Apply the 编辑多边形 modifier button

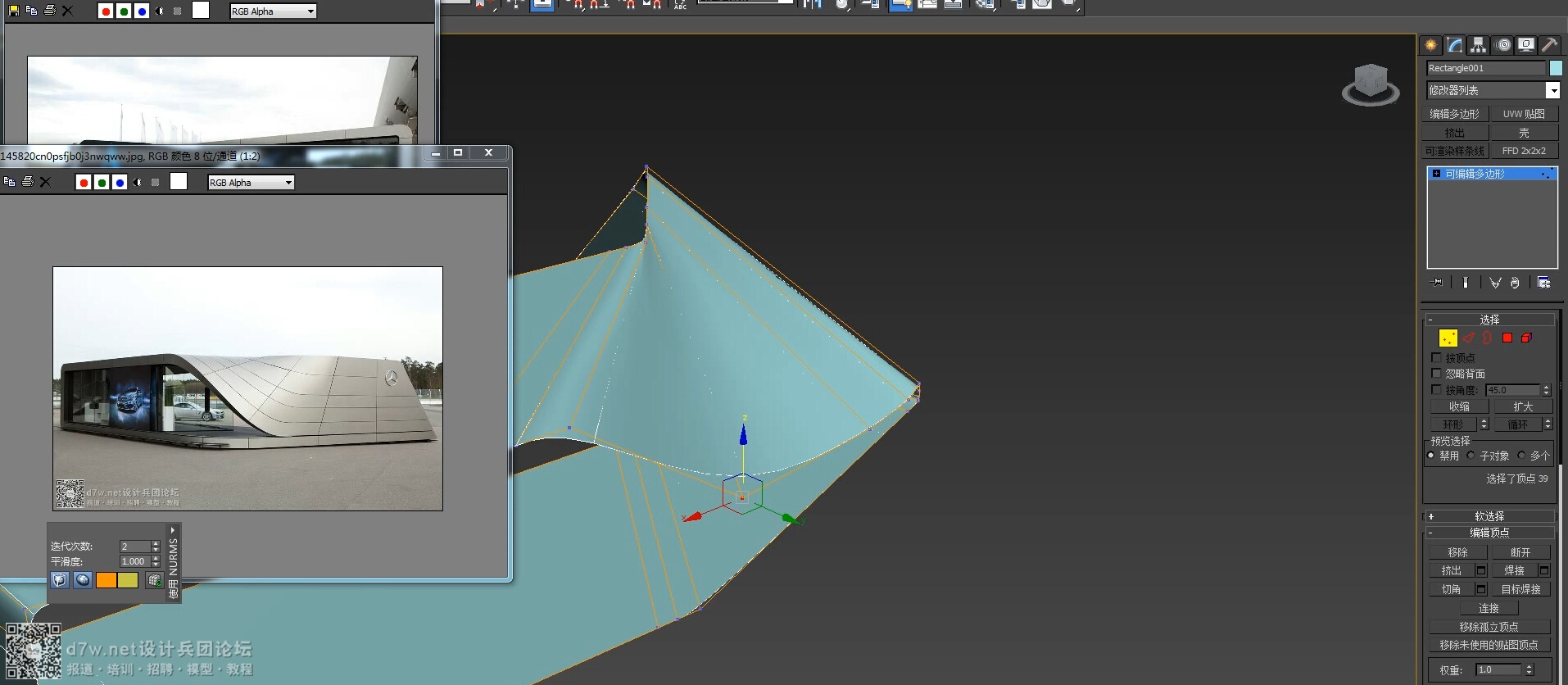pyautogui.click(x=1455, y=114)
